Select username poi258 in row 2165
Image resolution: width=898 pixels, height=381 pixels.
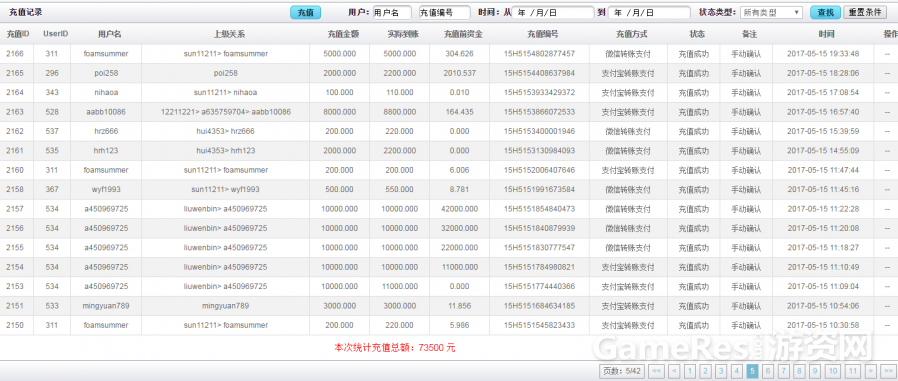pos(106,73)
